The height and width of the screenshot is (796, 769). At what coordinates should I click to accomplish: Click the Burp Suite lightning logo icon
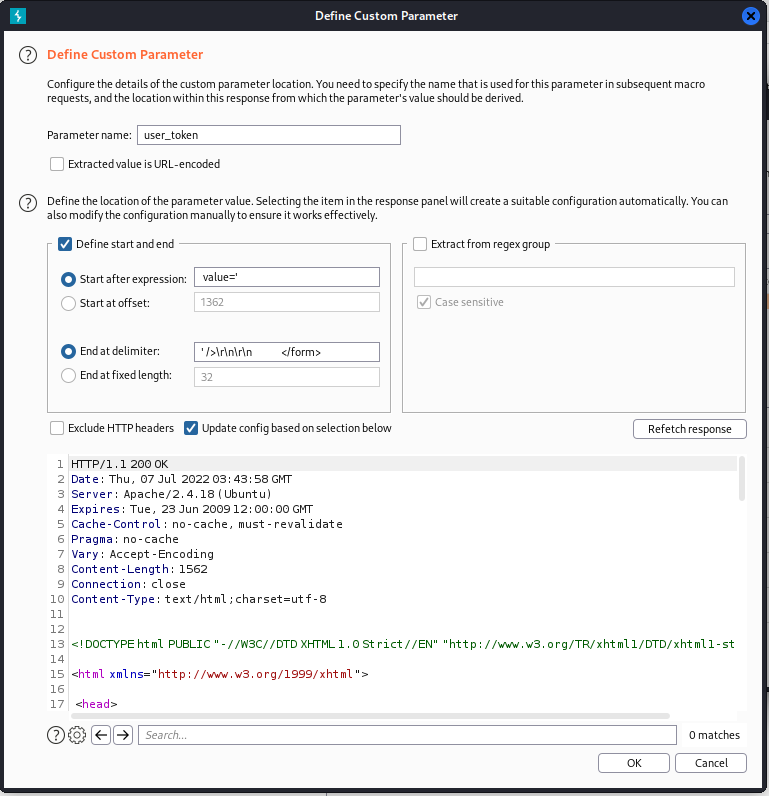18,16
